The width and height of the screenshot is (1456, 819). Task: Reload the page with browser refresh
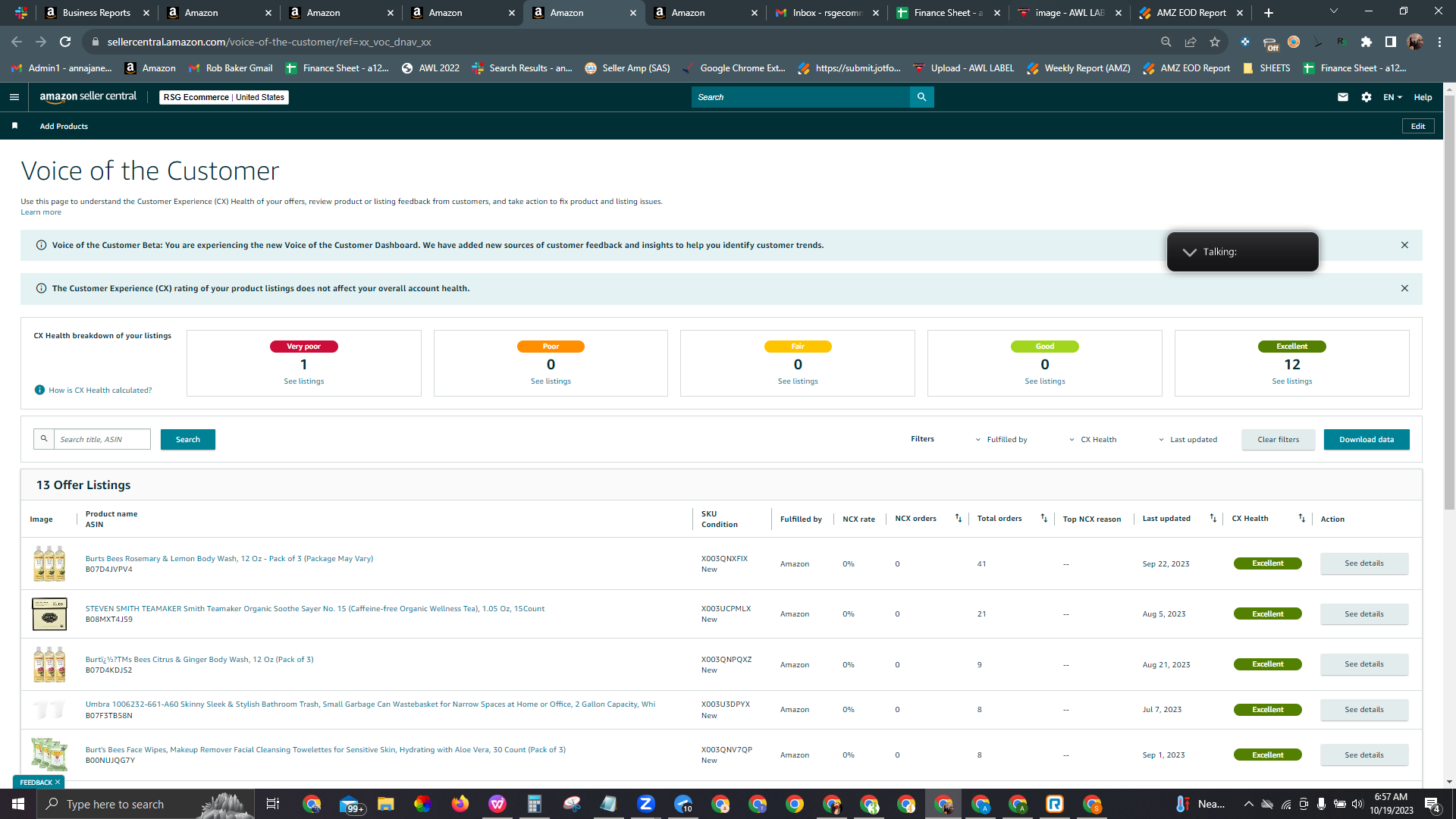[x=65, y=42]
